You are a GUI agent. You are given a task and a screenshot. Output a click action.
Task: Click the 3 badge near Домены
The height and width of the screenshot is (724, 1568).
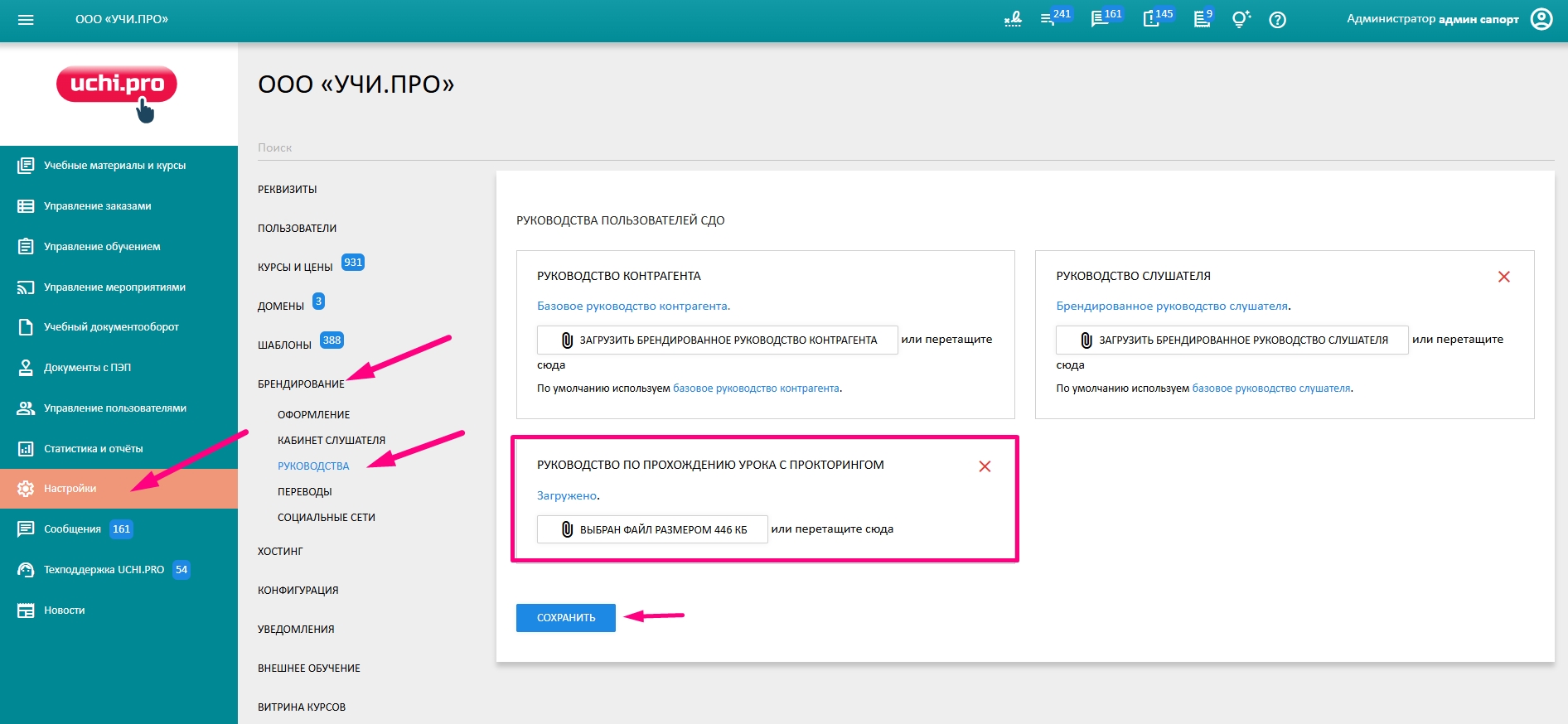[x=318, y=302]
